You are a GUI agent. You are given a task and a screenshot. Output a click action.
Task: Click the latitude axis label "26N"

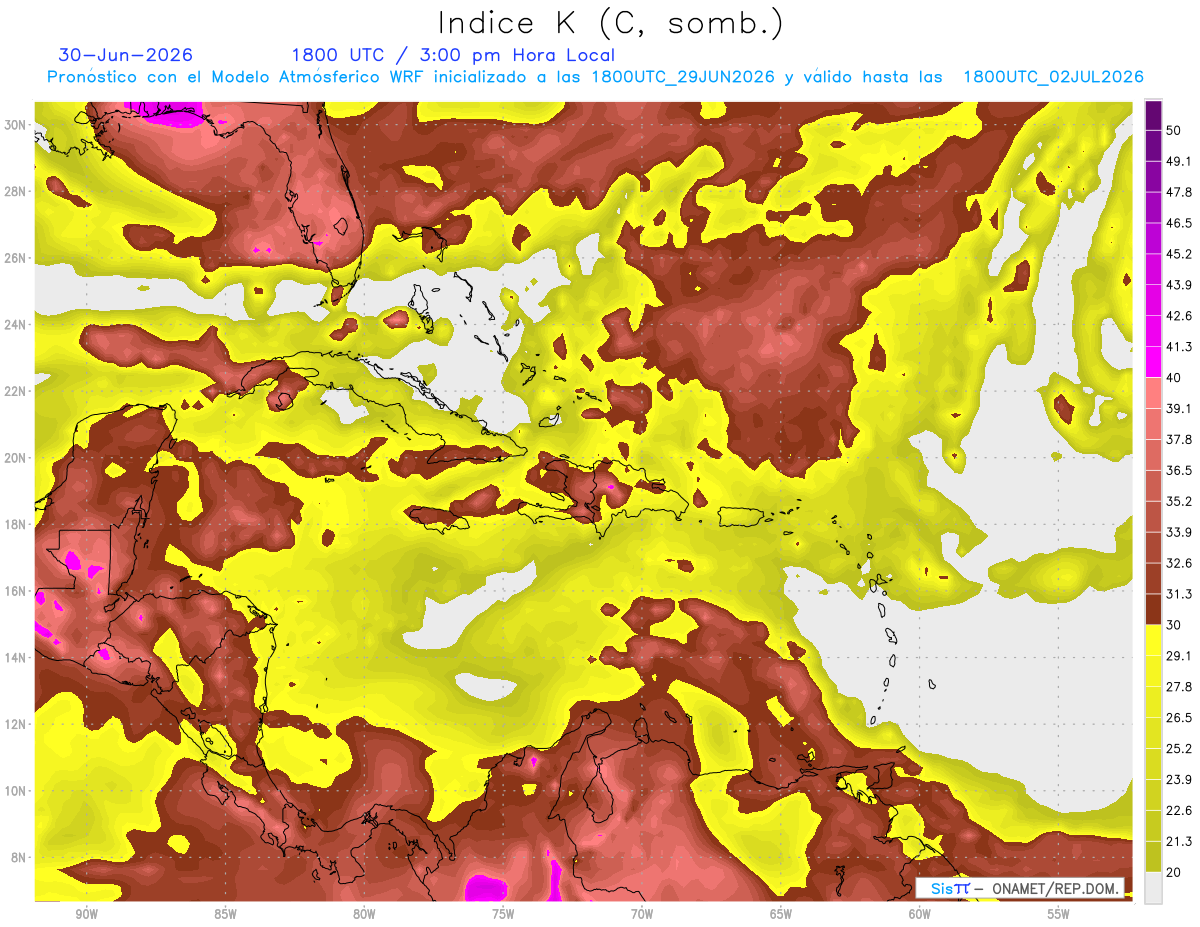point(17,258)
